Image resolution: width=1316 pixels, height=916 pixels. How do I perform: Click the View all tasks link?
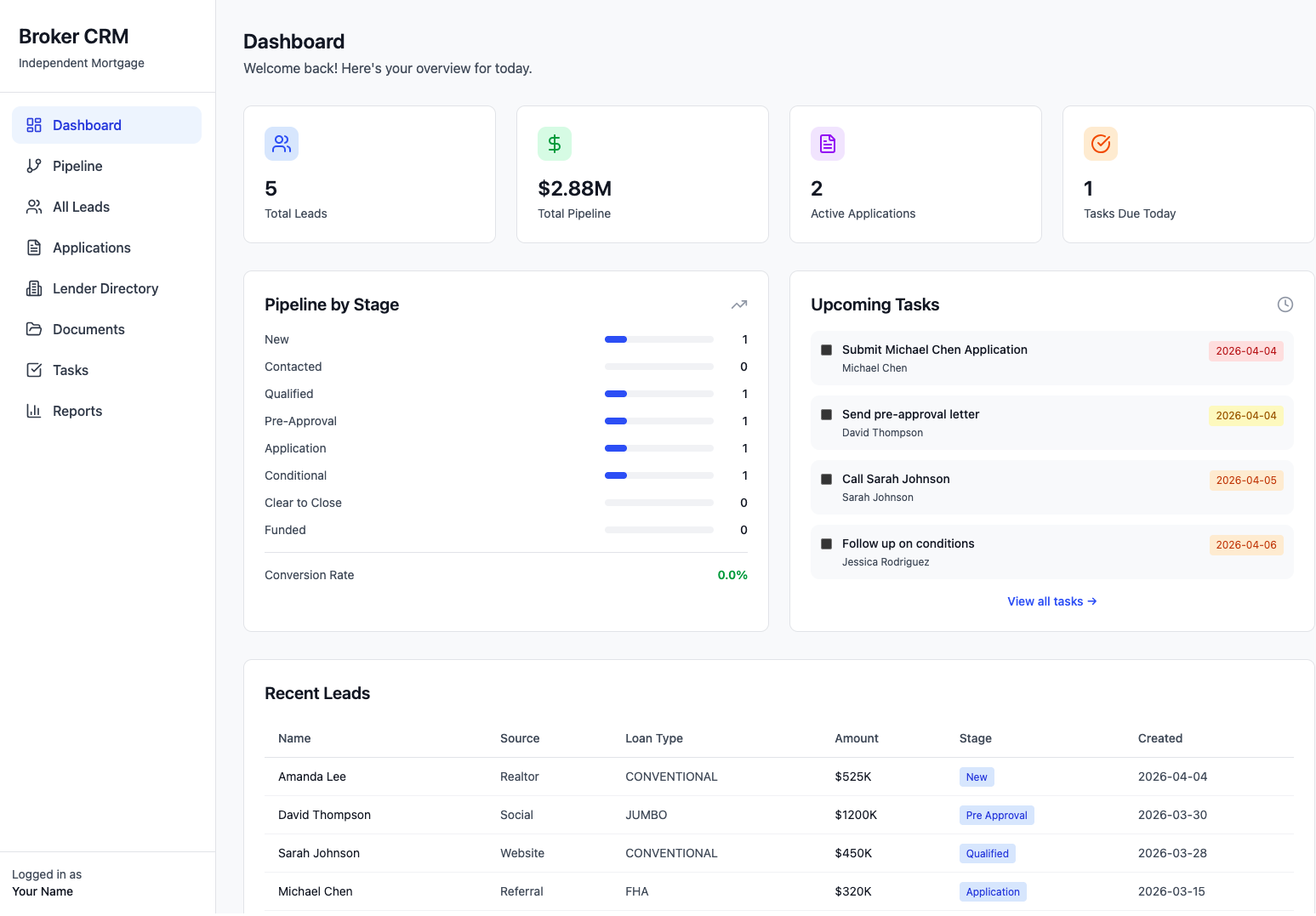click(x=1051, y=601)
